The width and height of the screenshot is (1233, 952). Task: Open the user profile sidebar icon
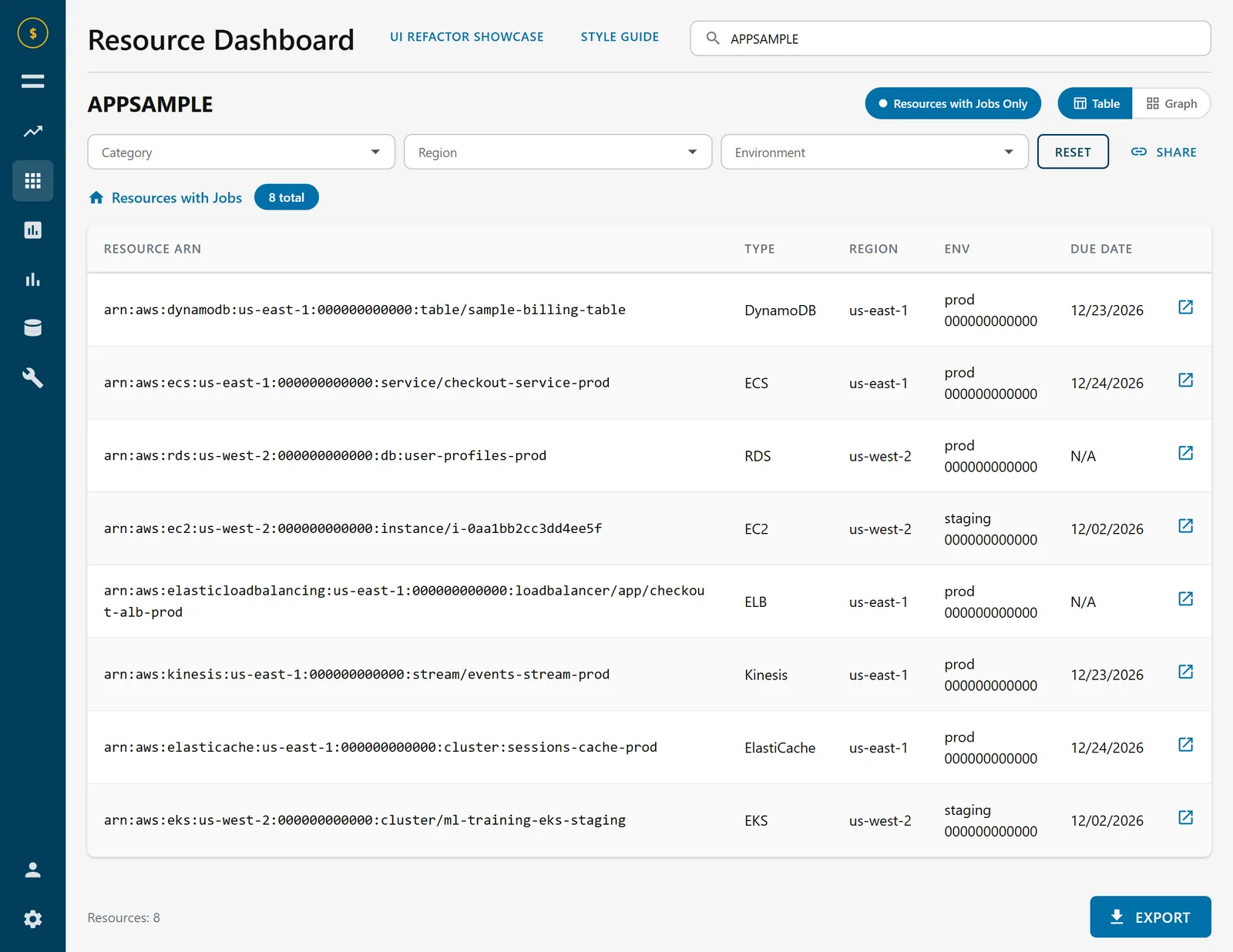coord(32,870)
